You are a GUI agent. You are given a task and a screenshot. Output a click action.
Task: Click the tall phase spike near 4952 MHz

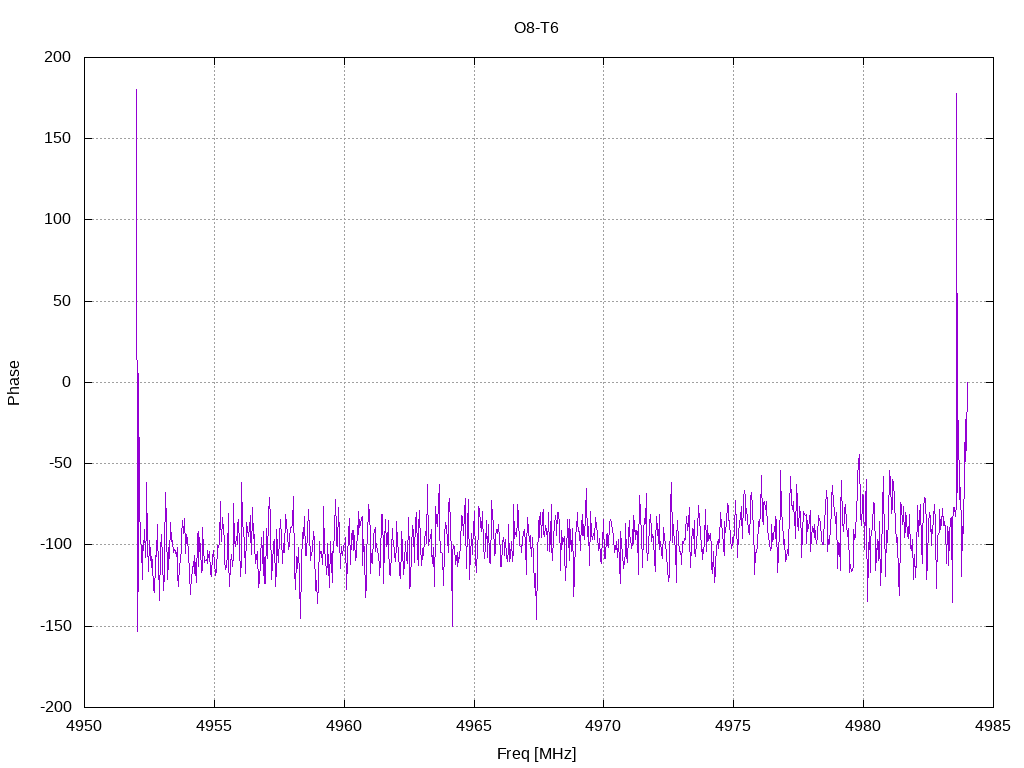tap(136, 222)
